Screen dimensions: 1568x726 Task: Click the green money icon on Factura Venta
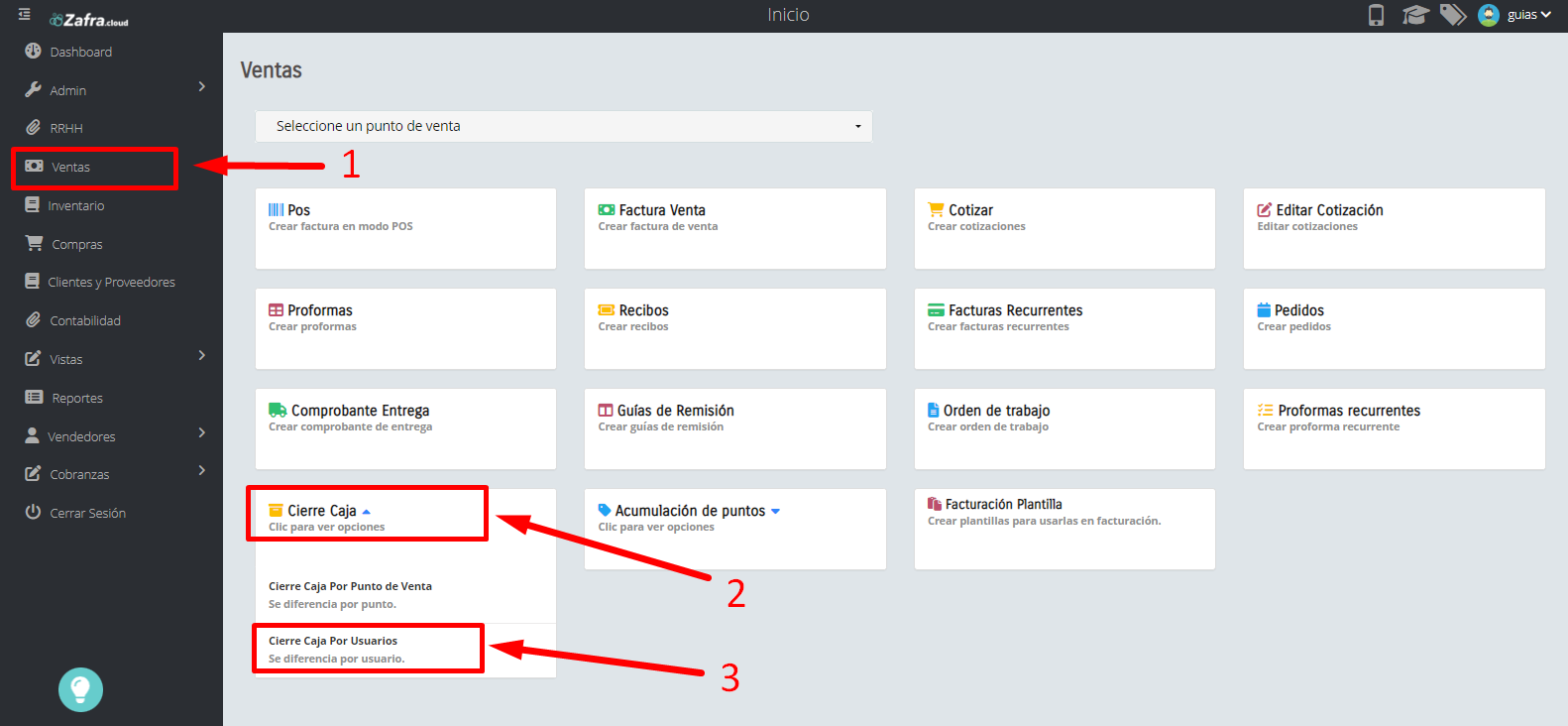coord(607,210)
